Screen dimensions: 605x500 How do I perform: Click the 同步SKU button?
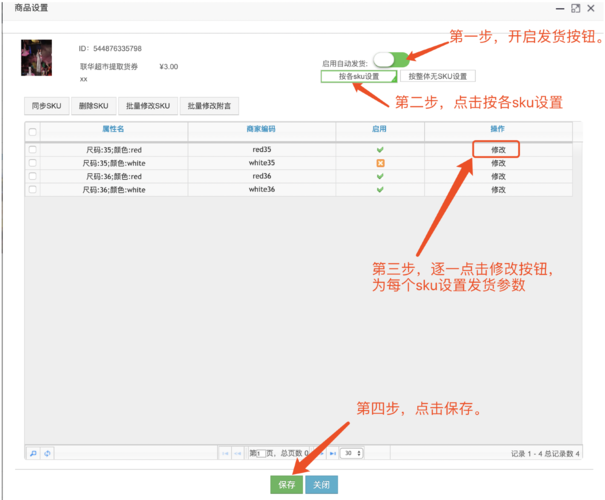(47, 106)
